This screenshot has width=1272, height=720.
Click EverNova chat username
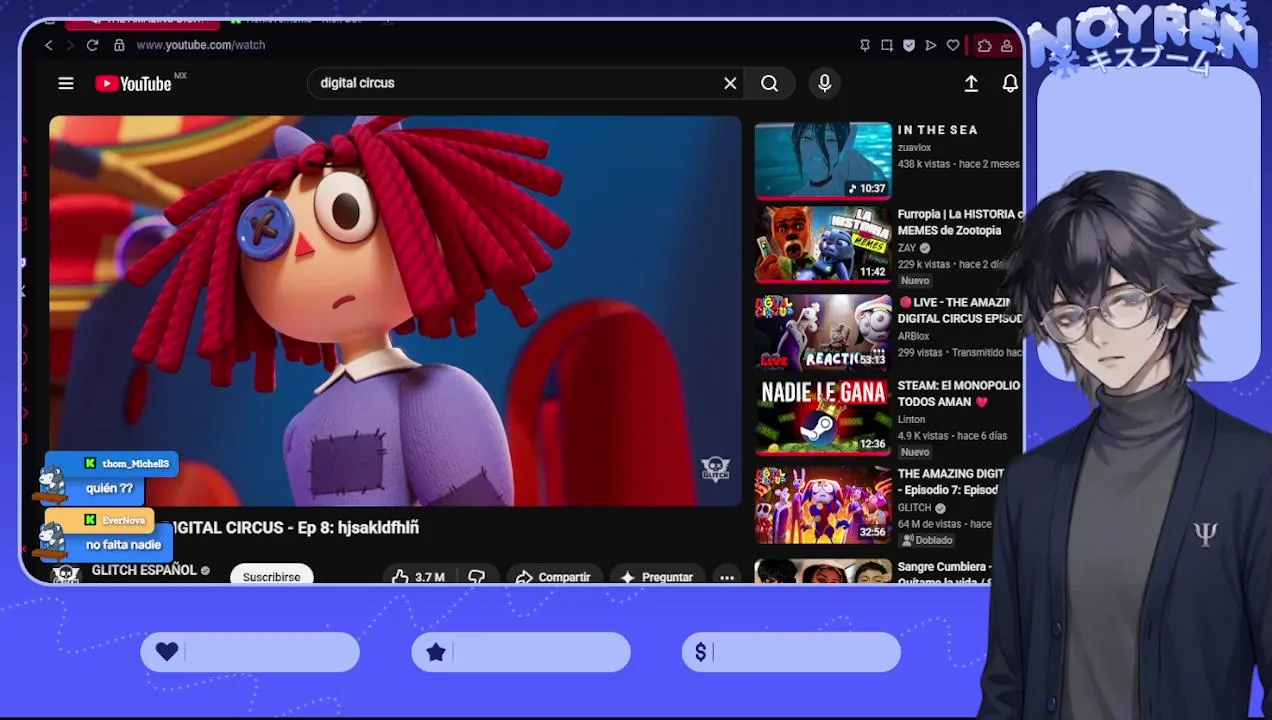(x=124, y=521)
